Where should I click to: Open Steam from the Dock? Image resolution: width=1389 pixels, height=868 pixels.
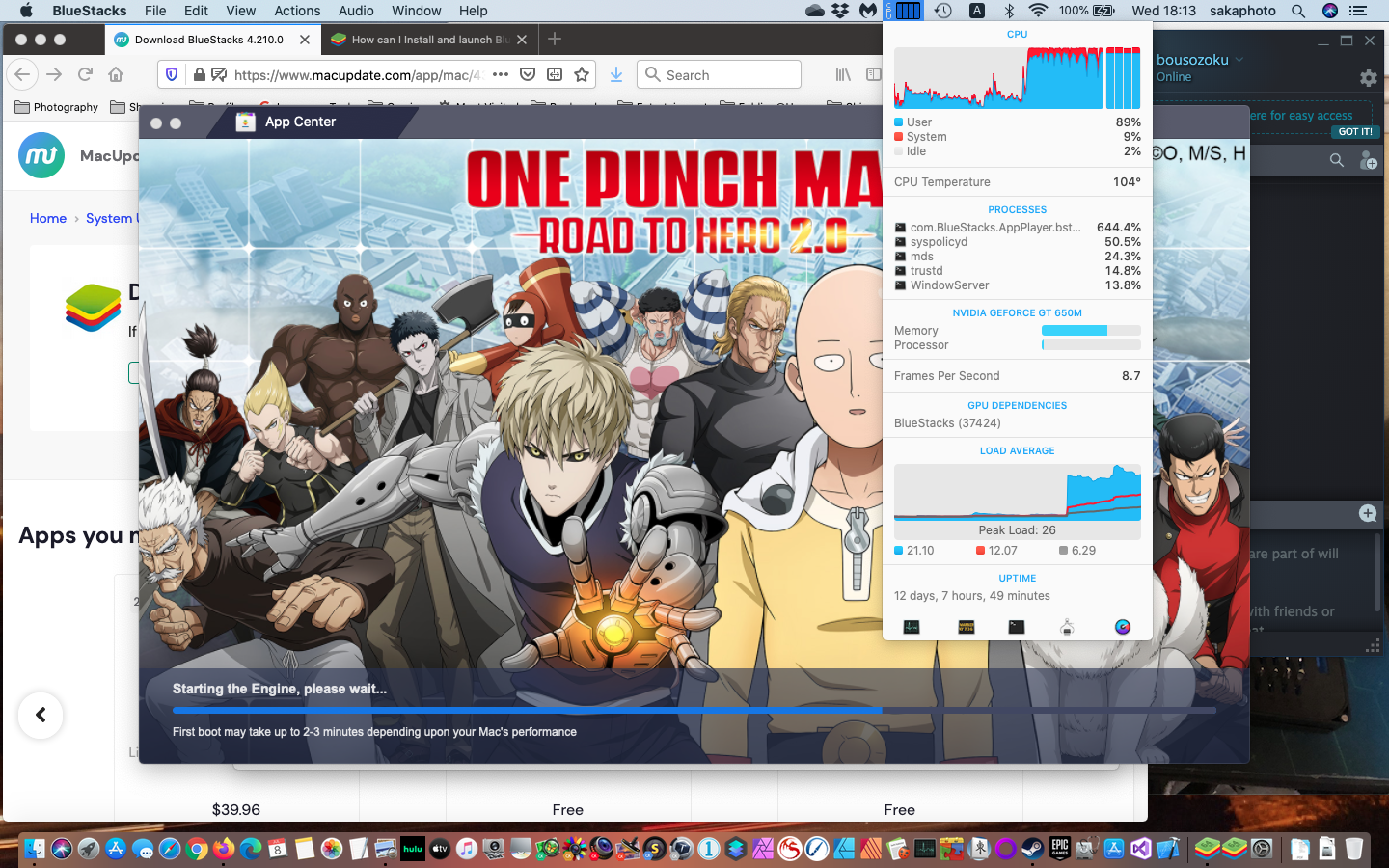(1033, 849)
